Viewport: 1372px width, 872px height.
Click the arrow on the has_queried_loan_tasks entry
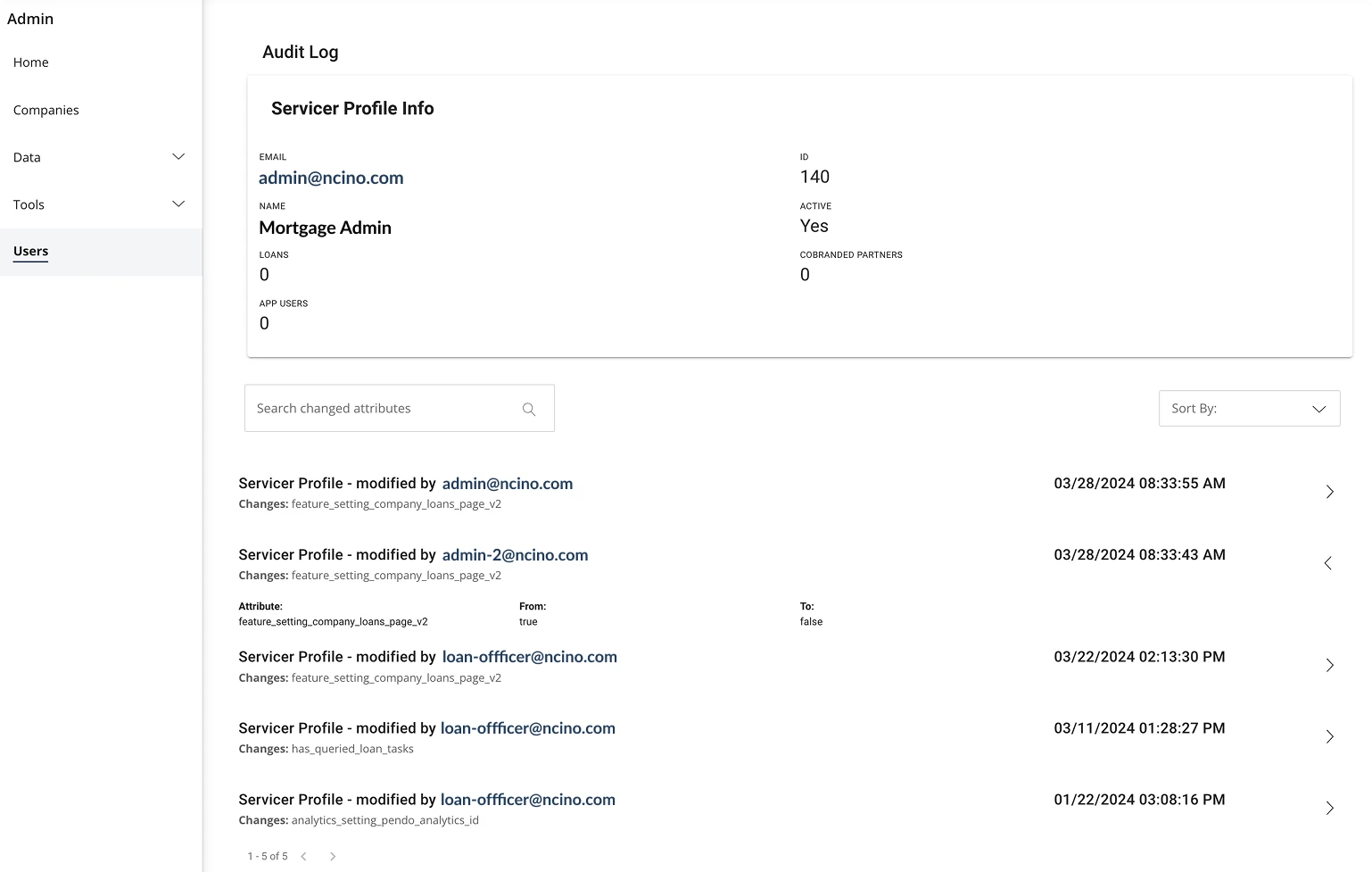click(1328, 736)
